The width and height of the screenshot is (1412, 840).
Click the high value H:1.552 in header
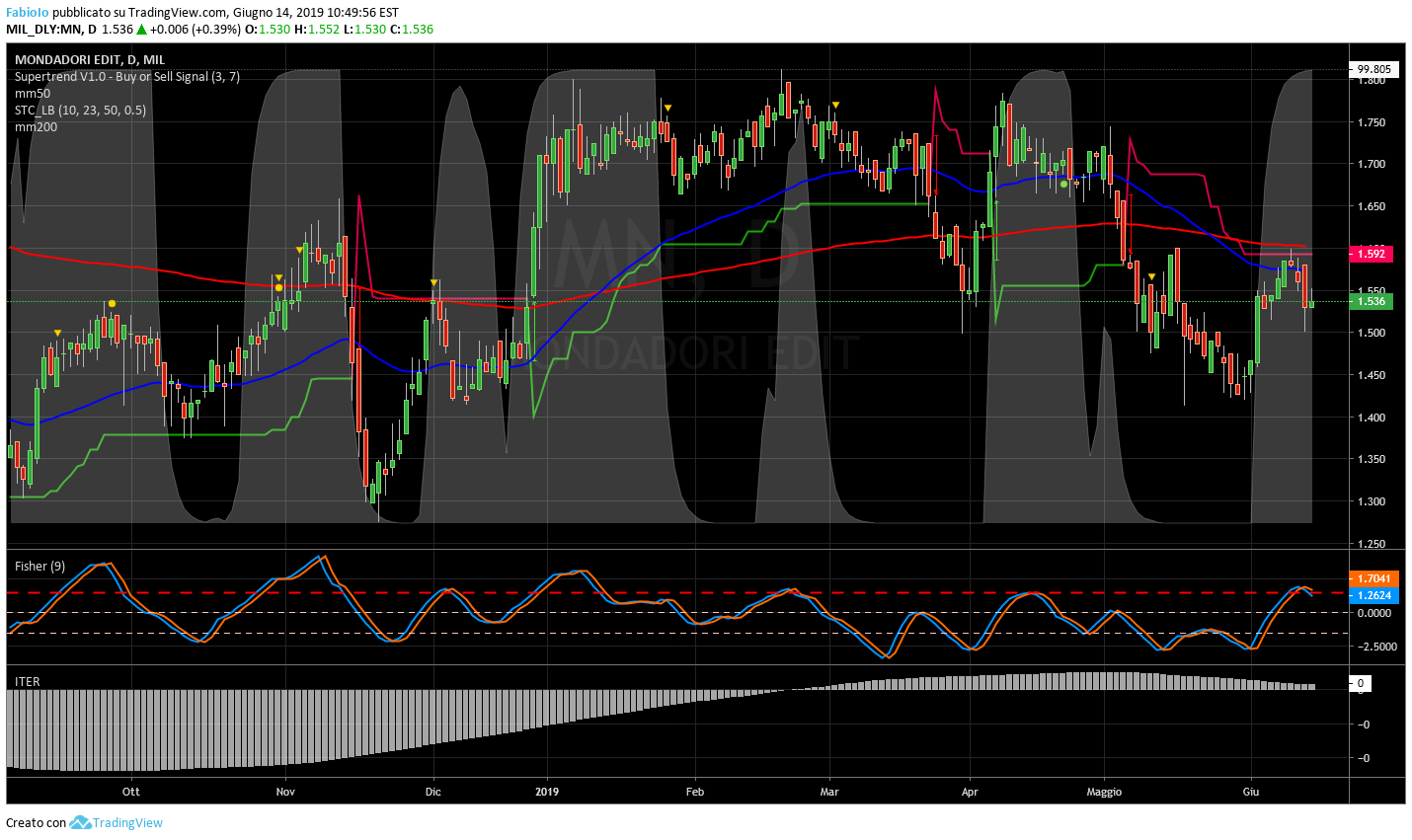coord(317,30)
